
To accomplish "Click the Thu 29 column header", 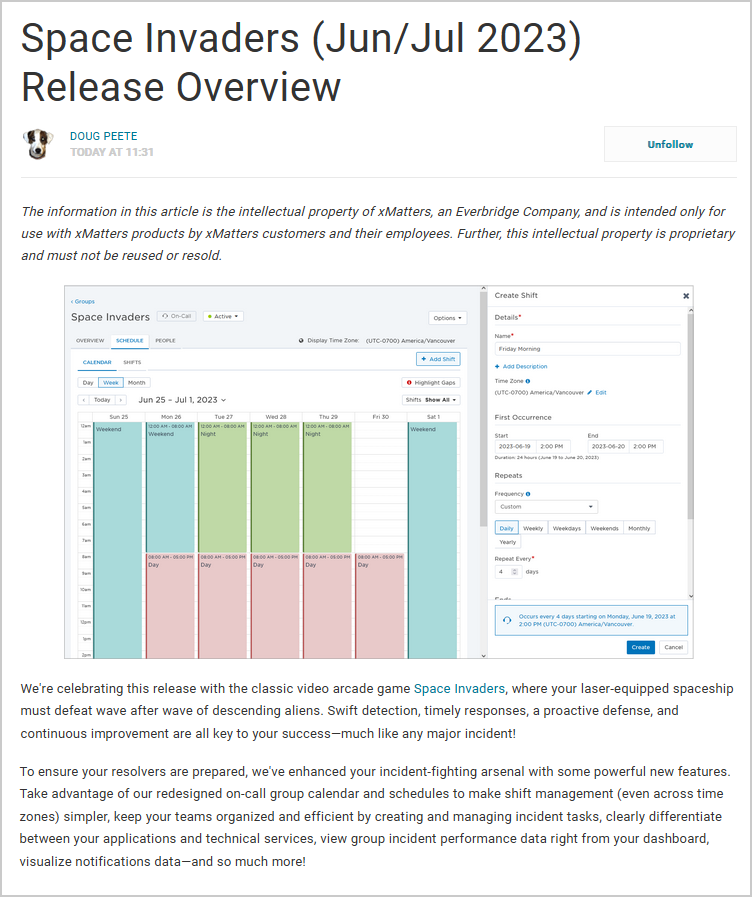I will pos(328,417).
